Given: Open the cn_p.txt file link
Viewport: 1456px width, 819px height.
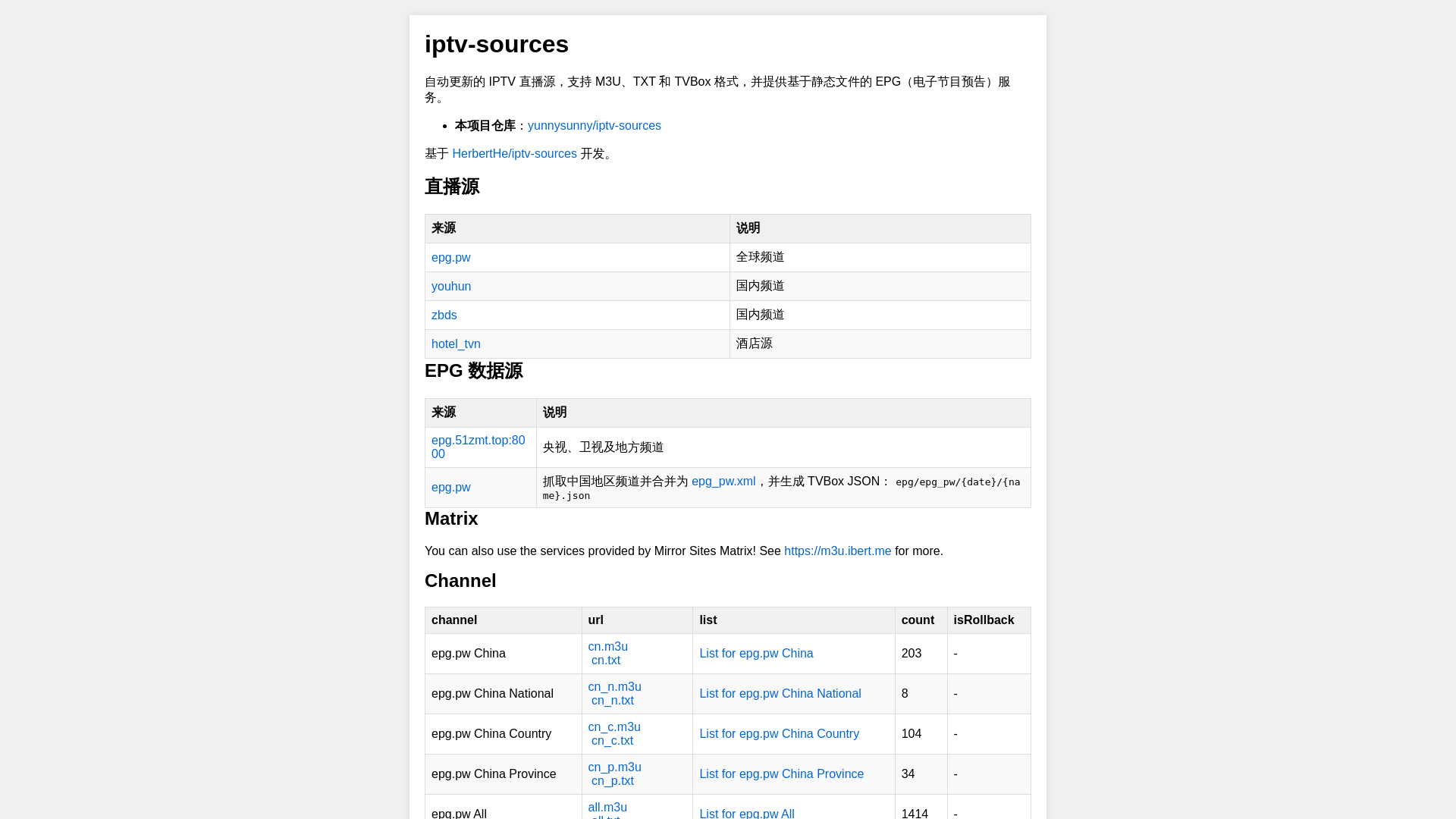Looking at the screenshot, I should click(x=613, y=781).
